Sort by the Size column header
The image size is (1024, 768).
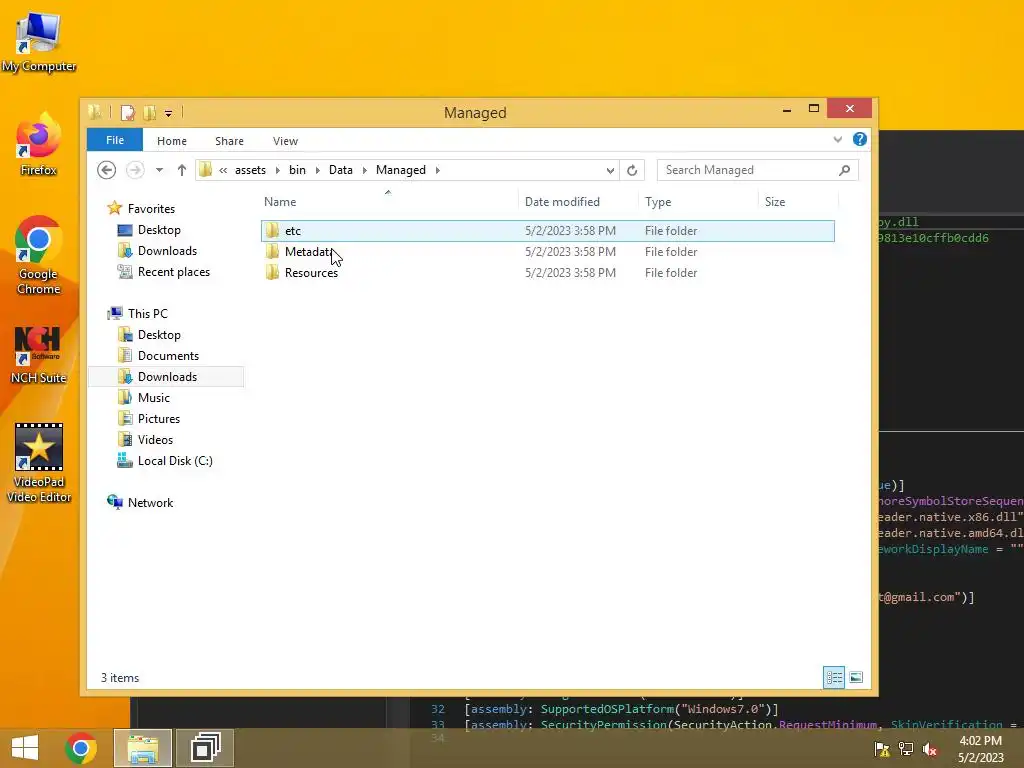798,202
